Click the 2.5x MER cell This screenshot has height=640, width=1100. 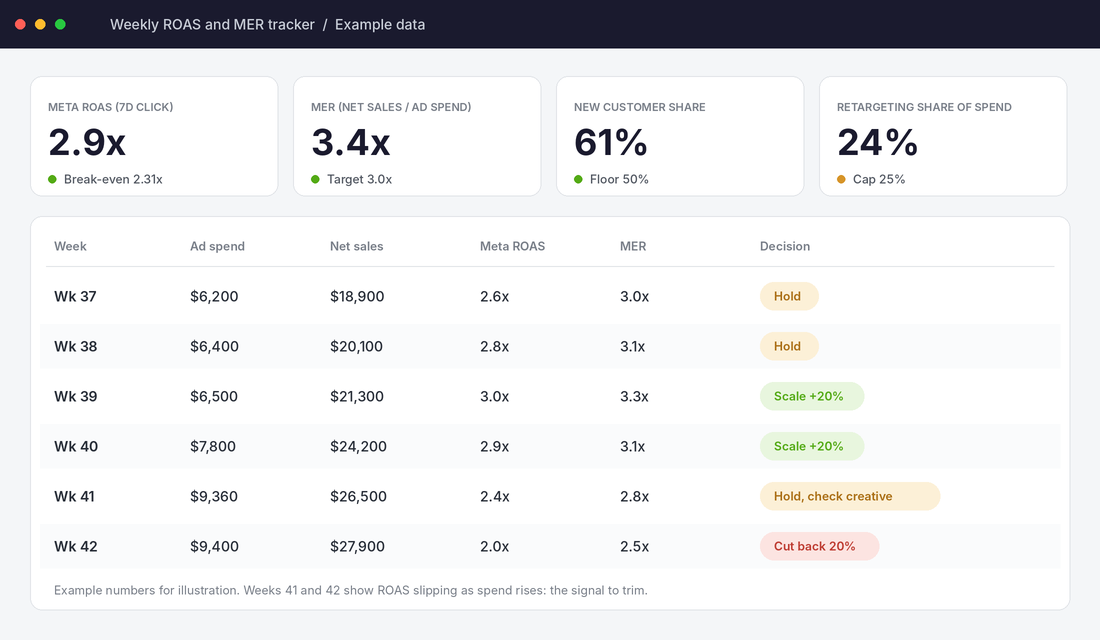pos(634,547)
